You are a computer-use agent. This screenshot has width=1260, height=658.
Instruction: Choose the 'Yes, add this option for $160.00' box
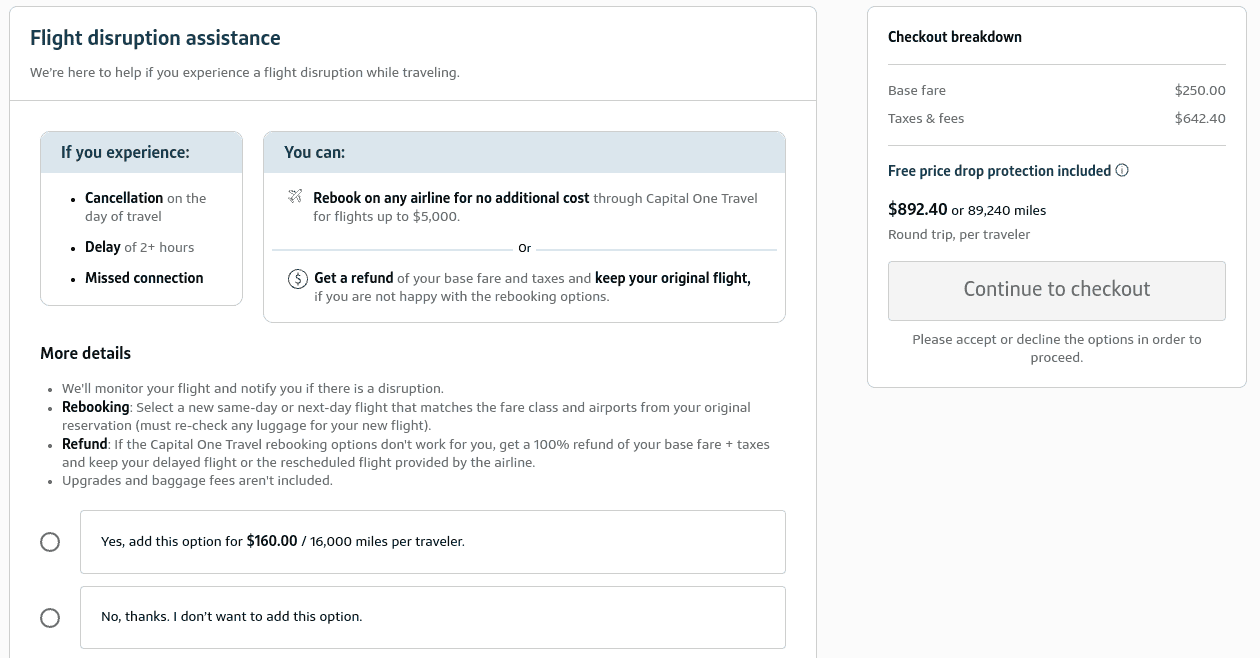pos(433,542)
